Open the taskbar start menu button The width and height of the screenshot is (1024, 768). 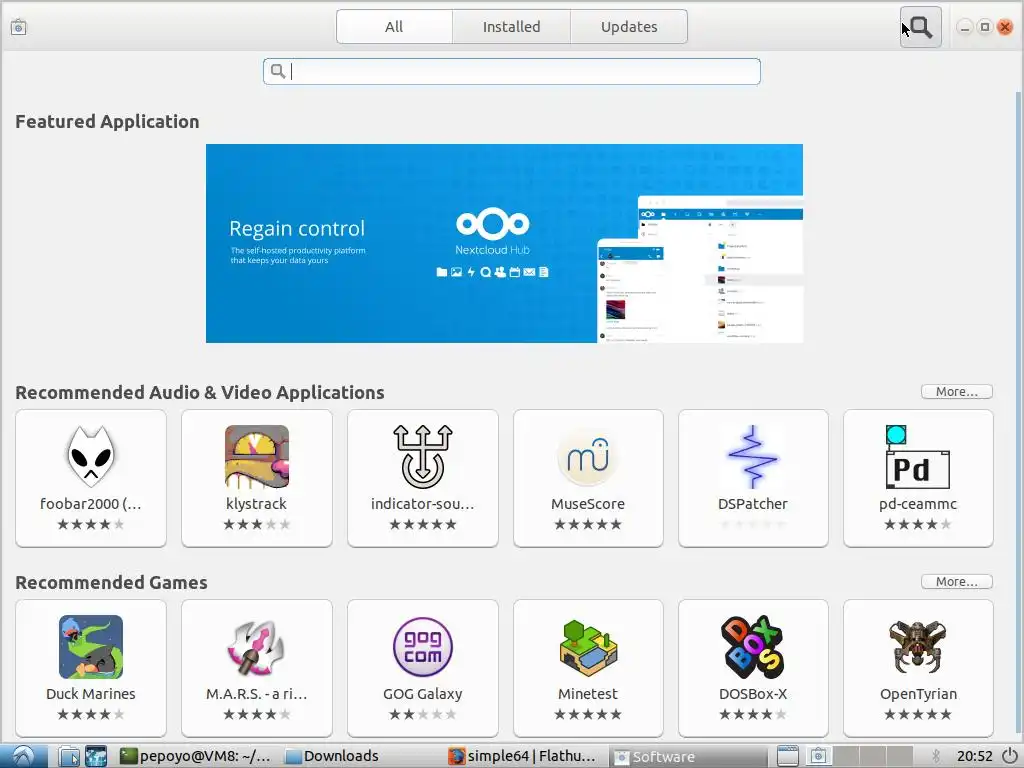pos(24,756)
